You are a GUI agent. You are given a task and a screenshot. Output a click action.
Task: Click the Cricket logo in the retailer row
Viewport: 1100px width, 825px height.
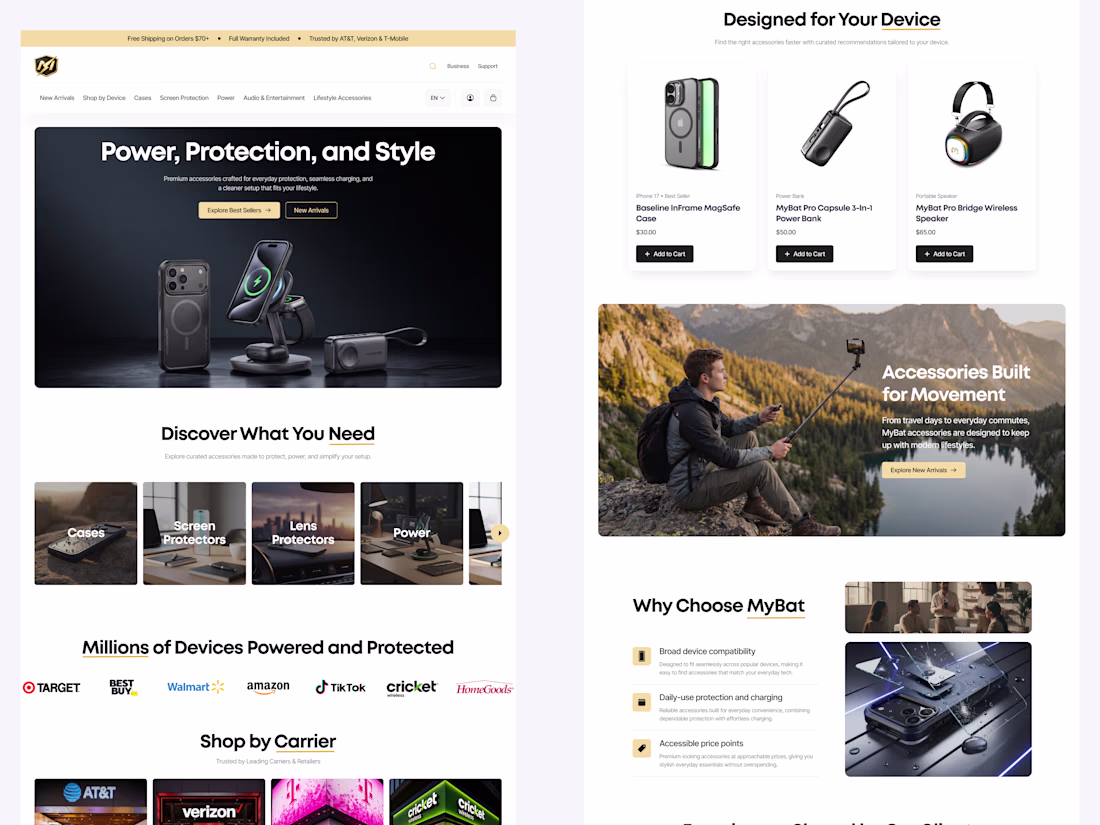412,688
